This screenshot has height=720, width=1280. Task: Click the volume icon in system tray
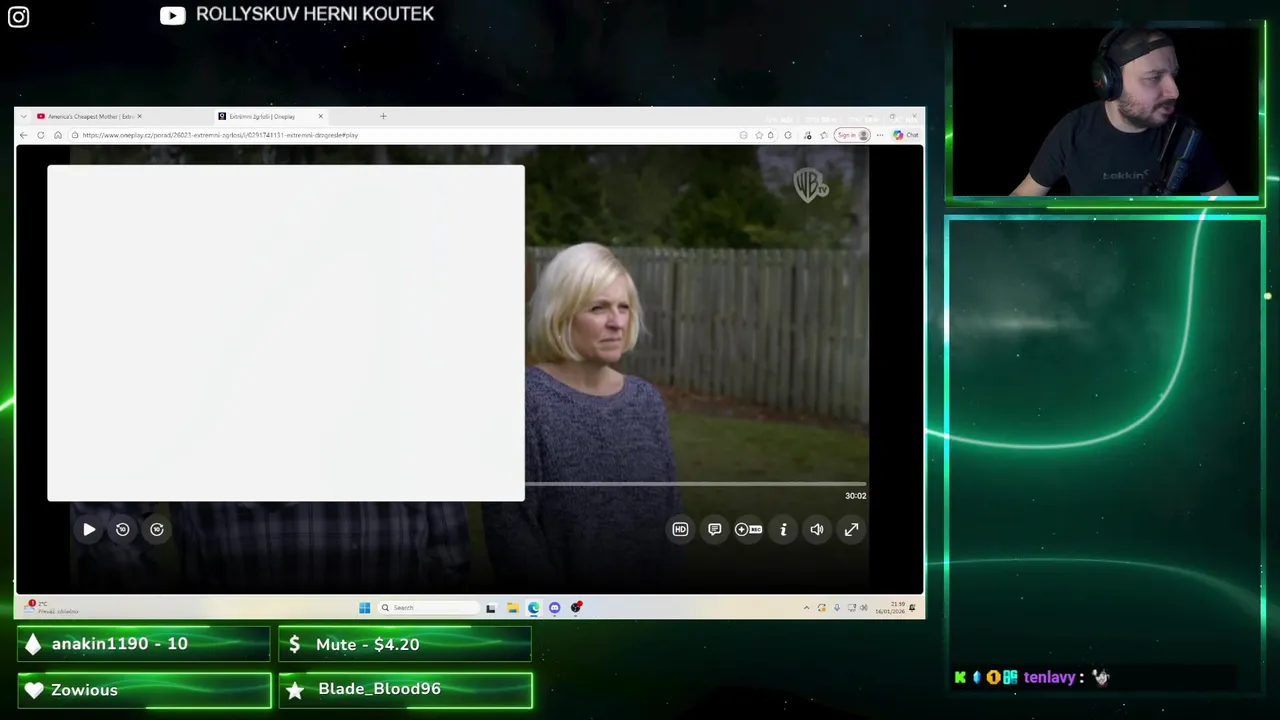[863, 607]
